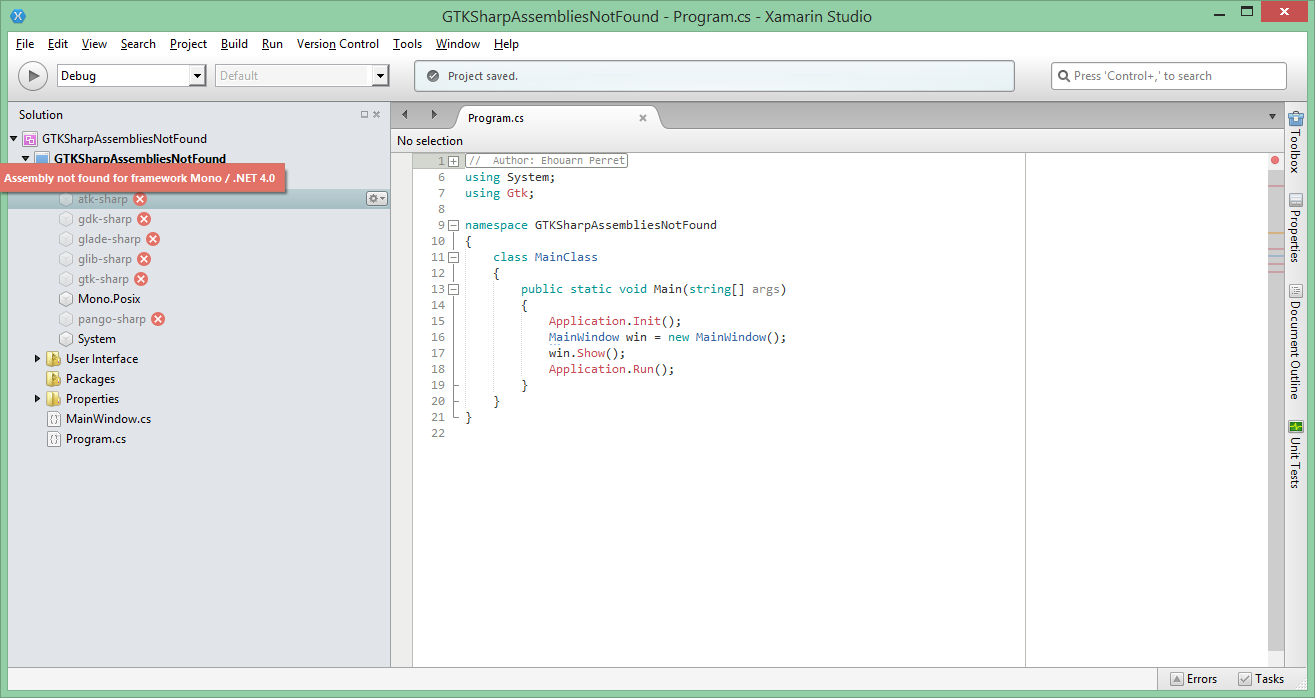The height and width of the screenshot is (698, 1315).
Task: Collapse the MainClass fold on line 11
Action: (x=453, y=257)
